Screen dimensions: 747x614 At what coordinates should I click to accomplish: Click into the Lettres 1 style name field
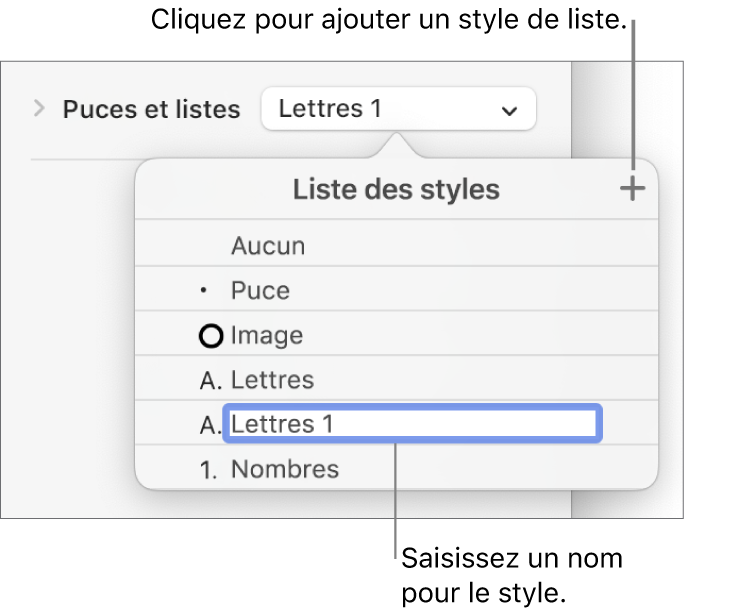point(412,425)
